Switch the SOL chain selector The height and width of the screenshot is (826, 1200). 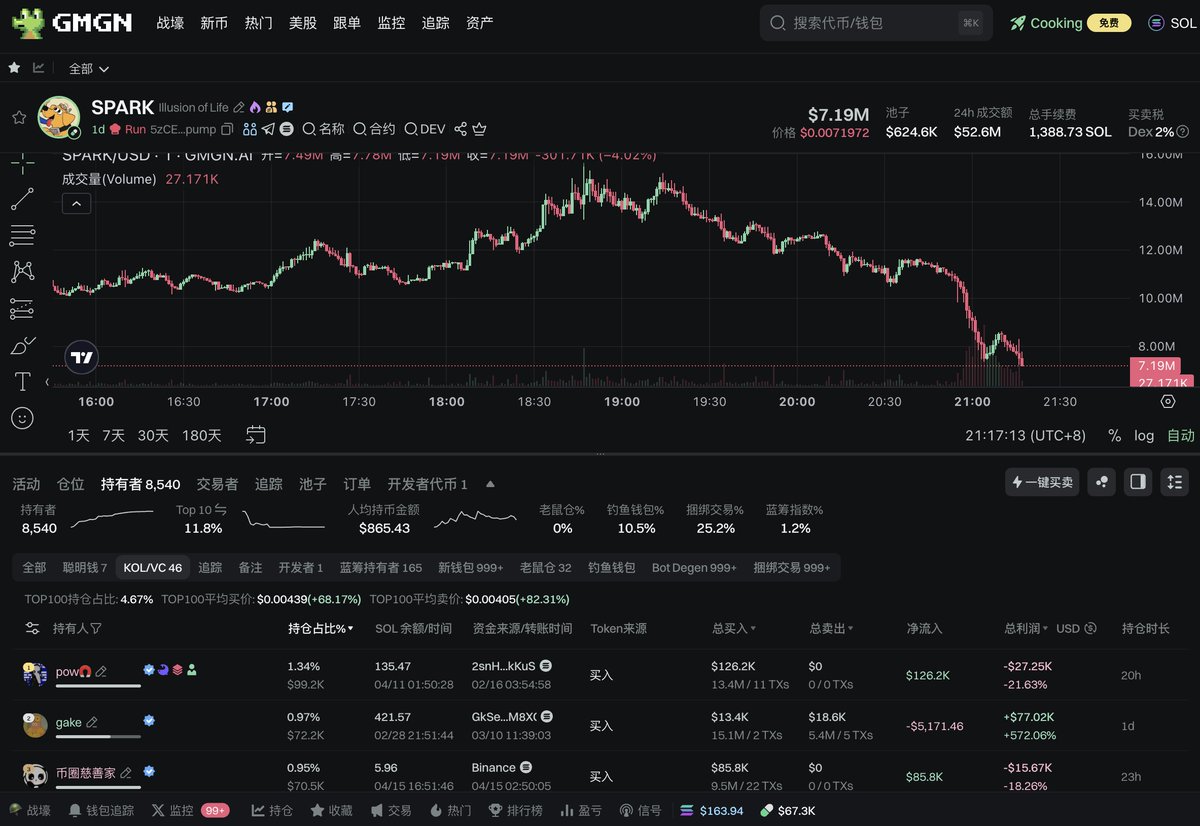pos(1172,22)
